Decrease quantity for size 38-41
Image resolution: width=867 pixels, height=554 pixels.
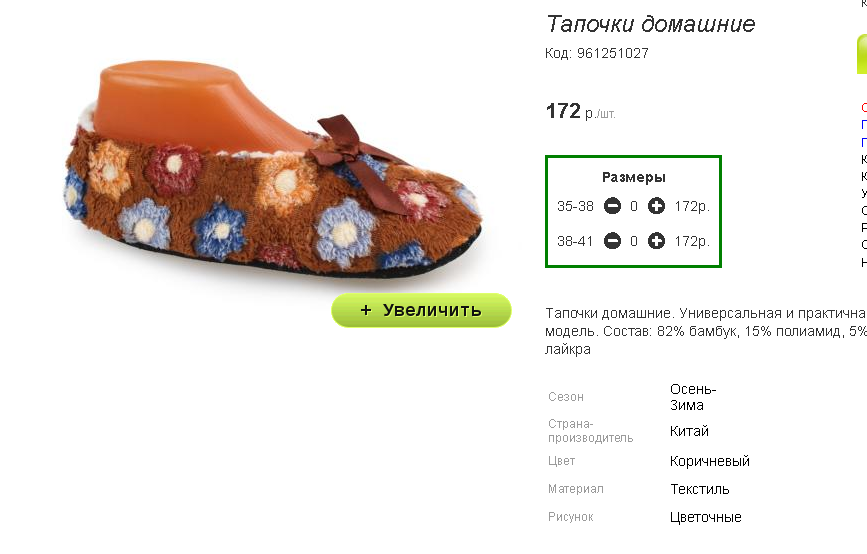[612, 241]
